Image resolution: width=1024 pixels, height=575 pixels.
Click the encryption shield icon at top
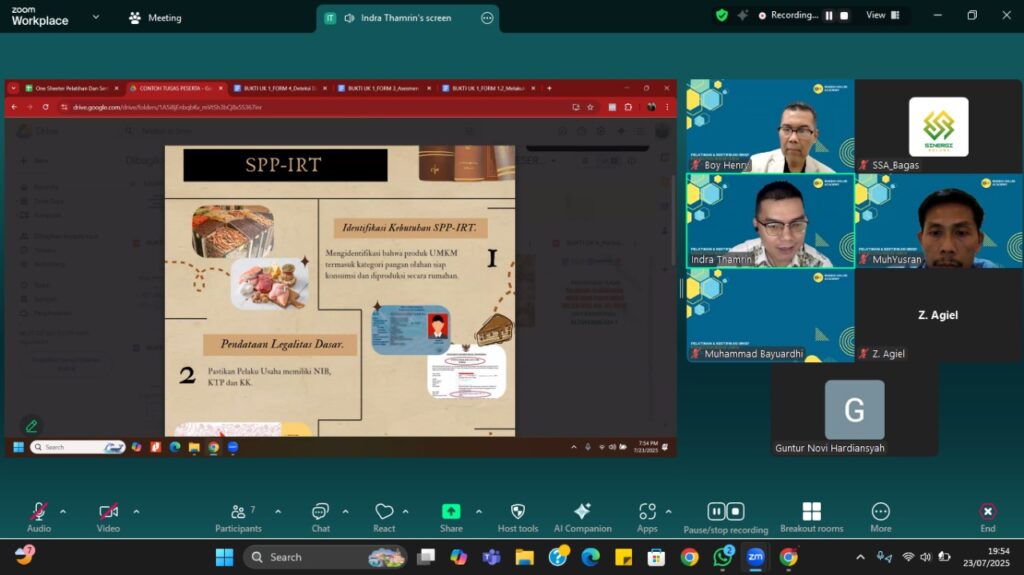[721, 16]
